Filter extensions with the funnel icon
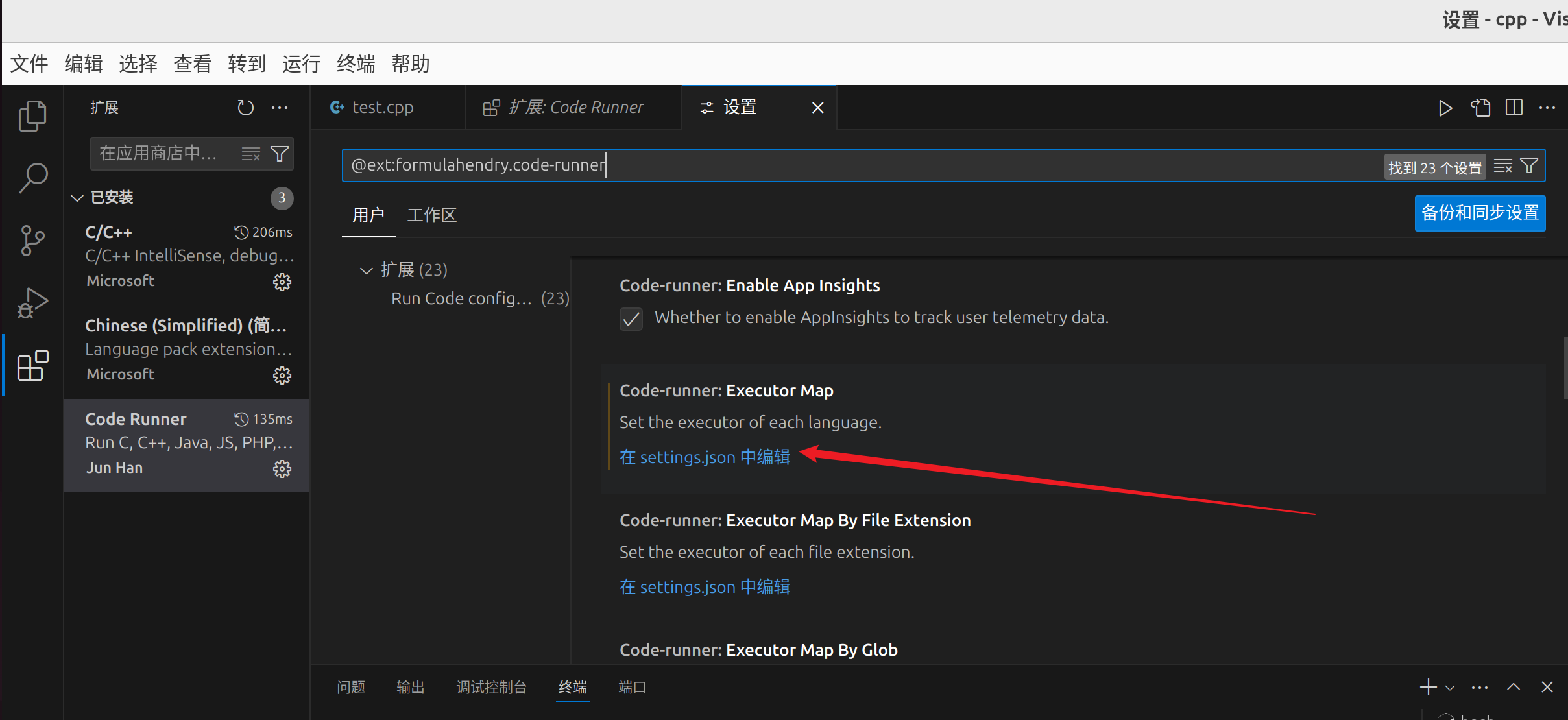The height and width of the screenshot is (720, 1568). (x=280, y=154)
